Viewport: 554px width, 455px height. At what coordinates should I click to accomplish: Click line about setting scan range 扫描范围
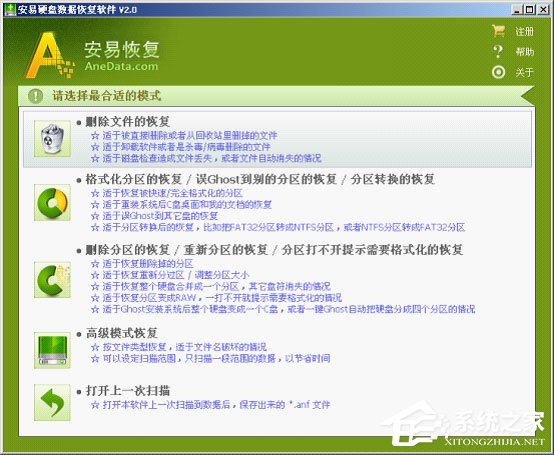coord(211,358)
